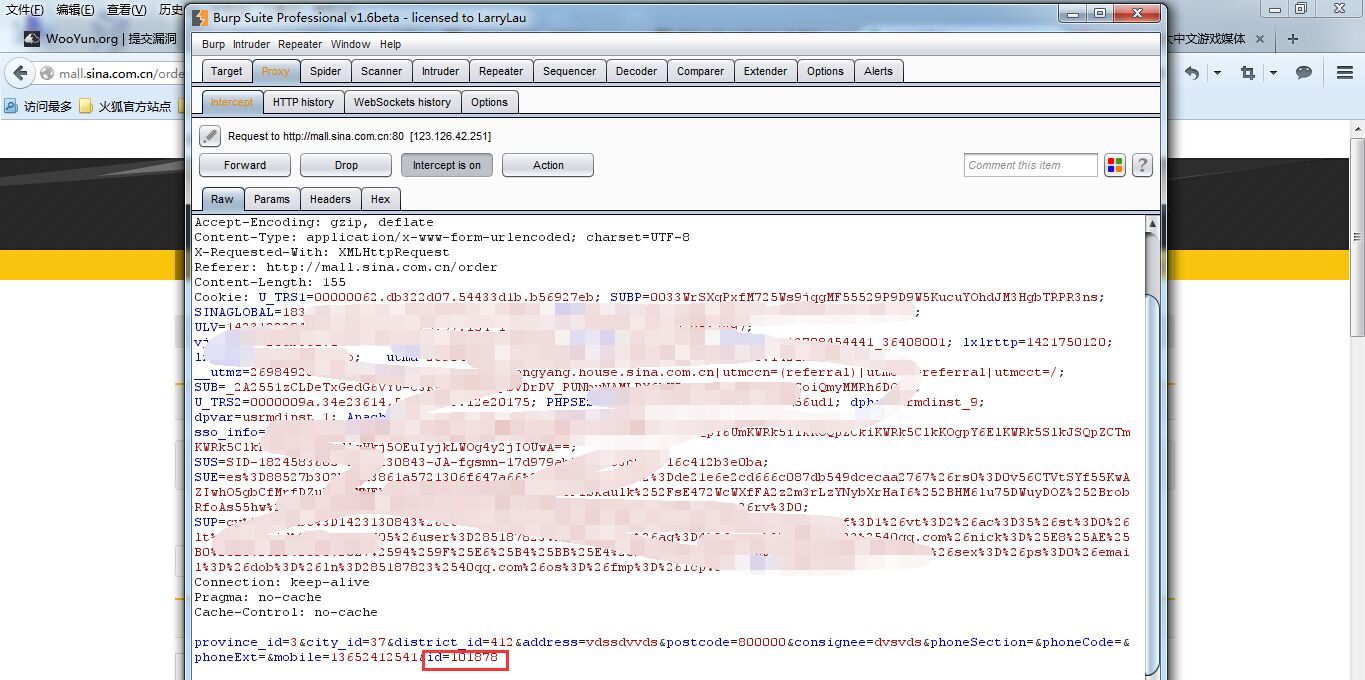The height and width of the screenshot is (680, 1365).
Task: Switch to the Hex view tab
Action: coord(380,199)
